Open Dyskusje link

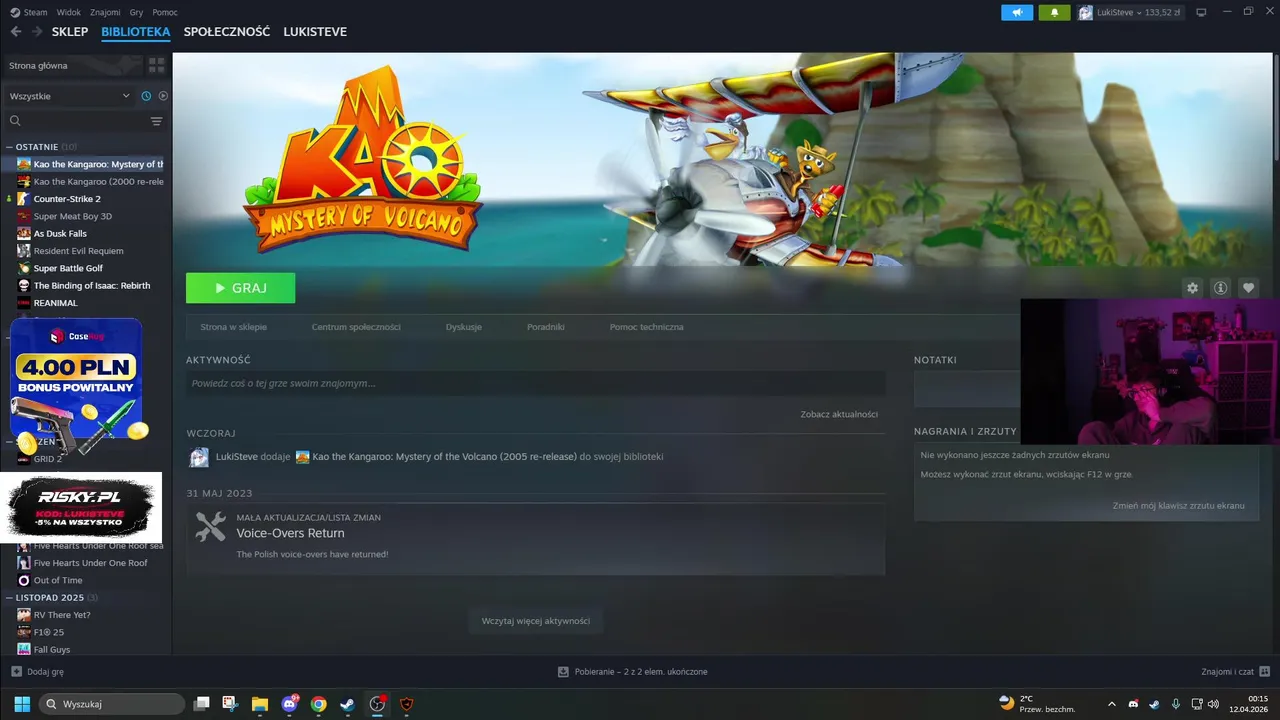click(464, 327)
